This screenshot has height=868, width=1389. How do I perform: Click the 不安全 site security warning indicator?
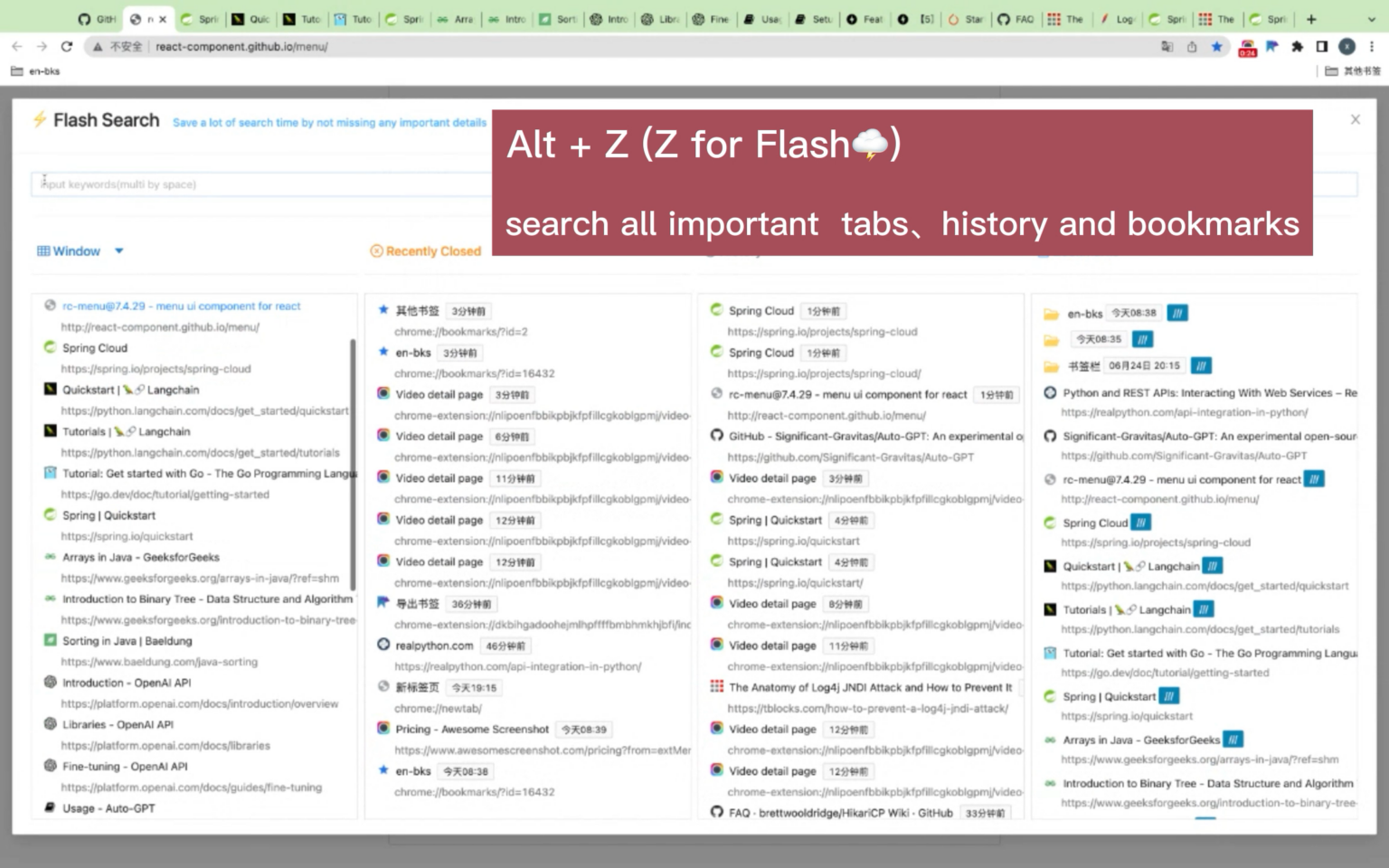118,46
